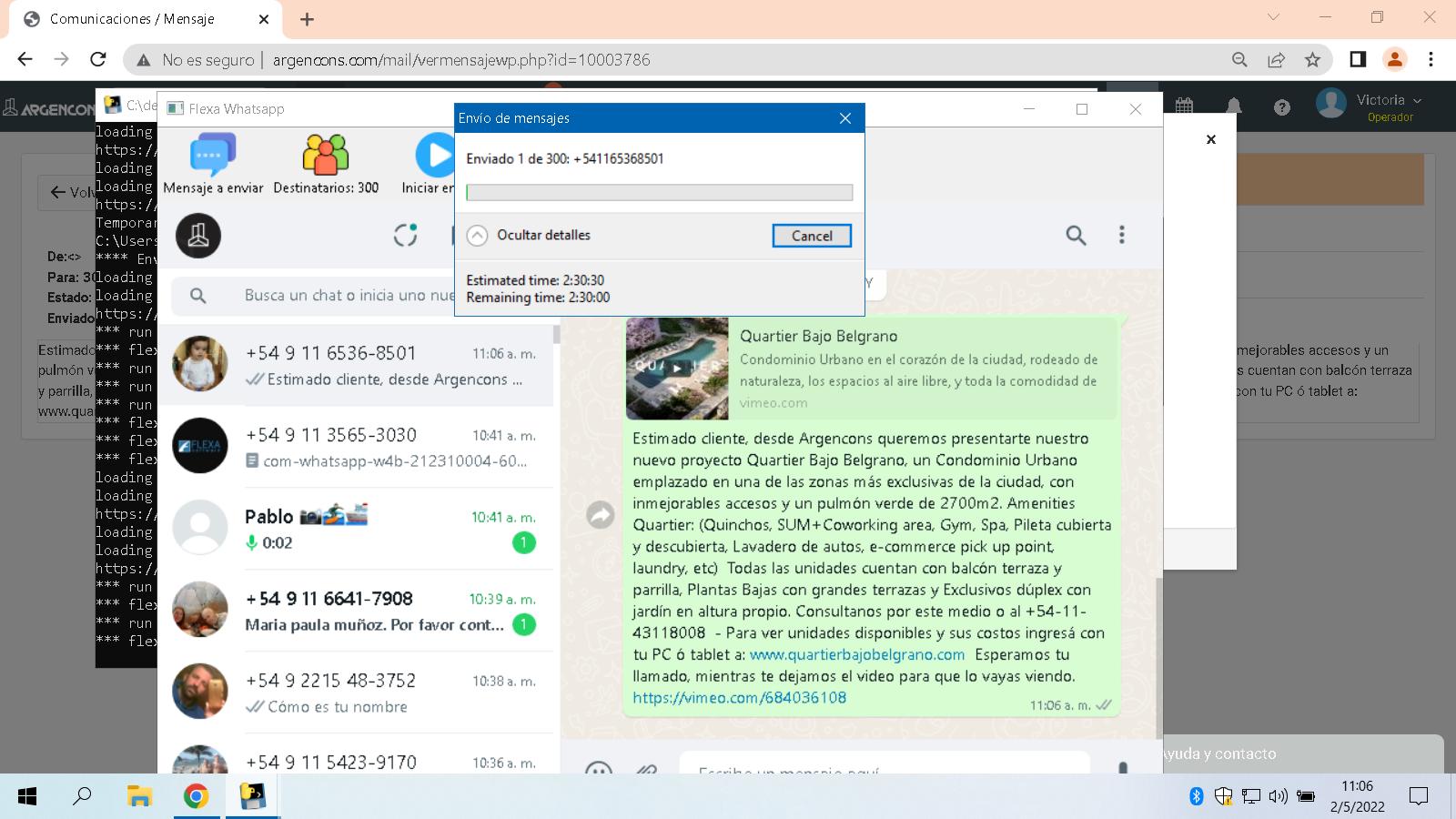Open the Flexa app taskbar icon
This screenshot has height=819, width=1456.
(x=252, y=797)
